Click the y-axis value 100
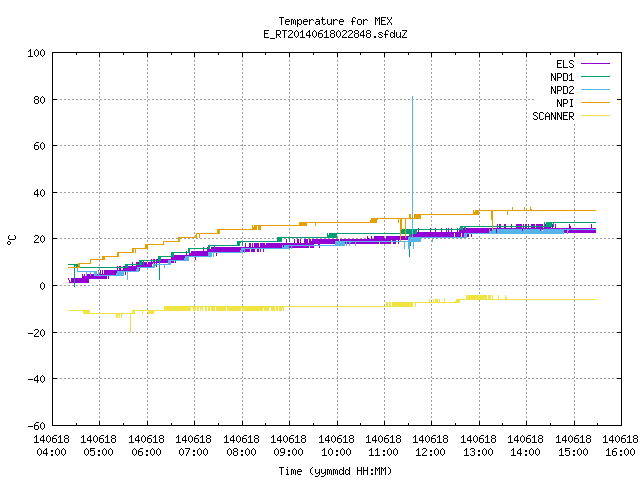Viewport: 640px width, 480px height. tap(36, 53)
